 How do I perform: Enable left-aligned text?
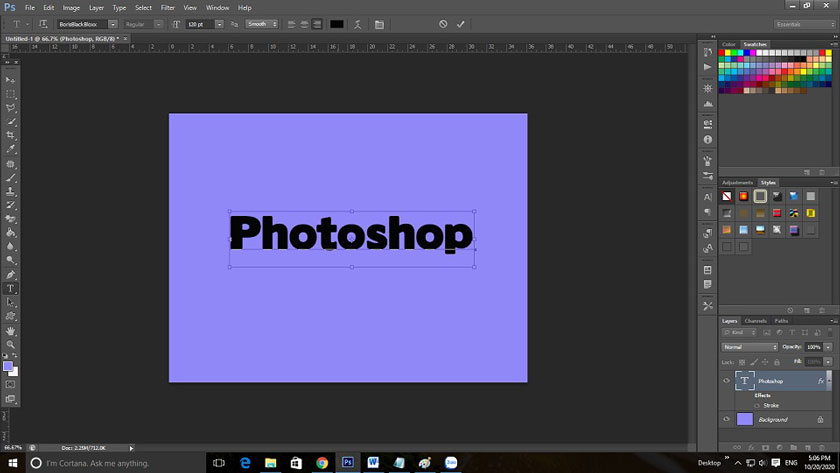291,24
